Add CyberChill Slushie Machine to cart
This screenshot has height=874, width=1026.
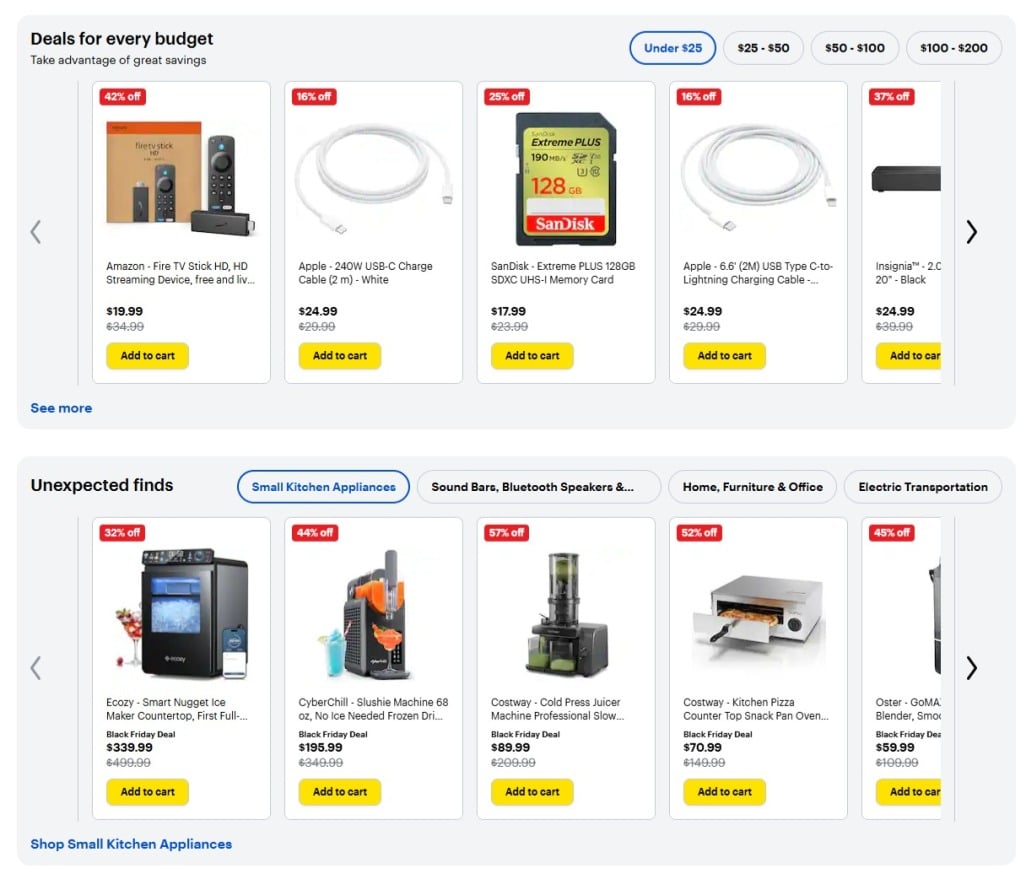click(339, 792)
